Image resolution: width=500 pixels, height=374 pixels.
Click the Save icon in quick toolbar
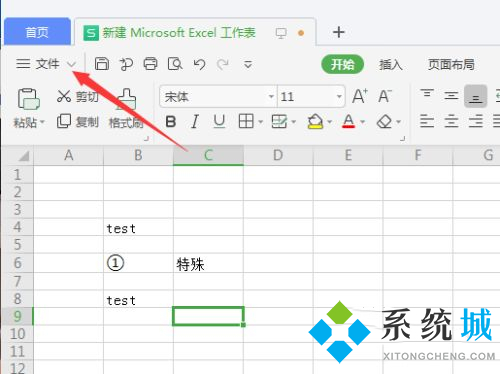tap(102, 63)
